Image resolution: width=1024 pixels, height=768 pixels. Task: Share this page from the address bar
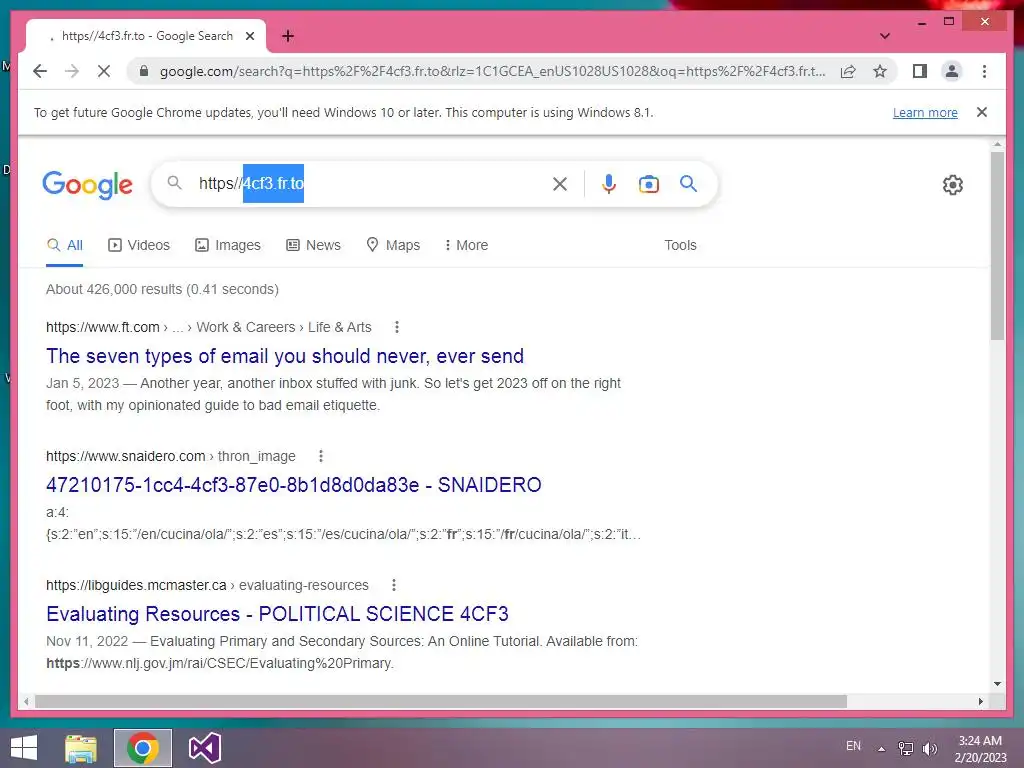pyautogui.click(x=848, y=71)
